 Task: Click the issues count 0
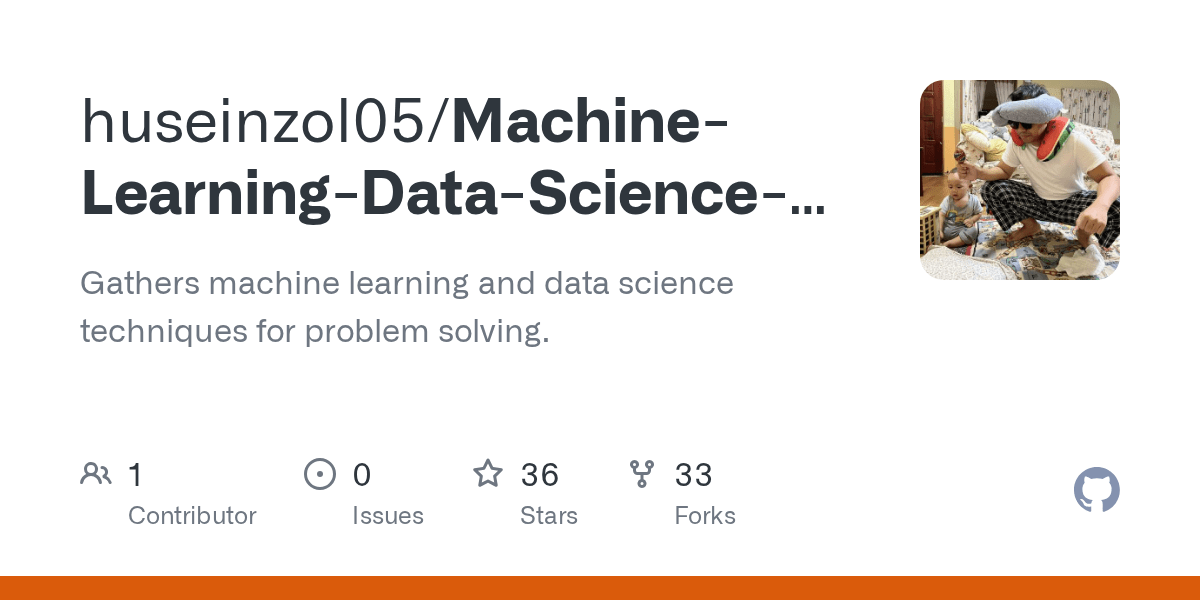362,475
